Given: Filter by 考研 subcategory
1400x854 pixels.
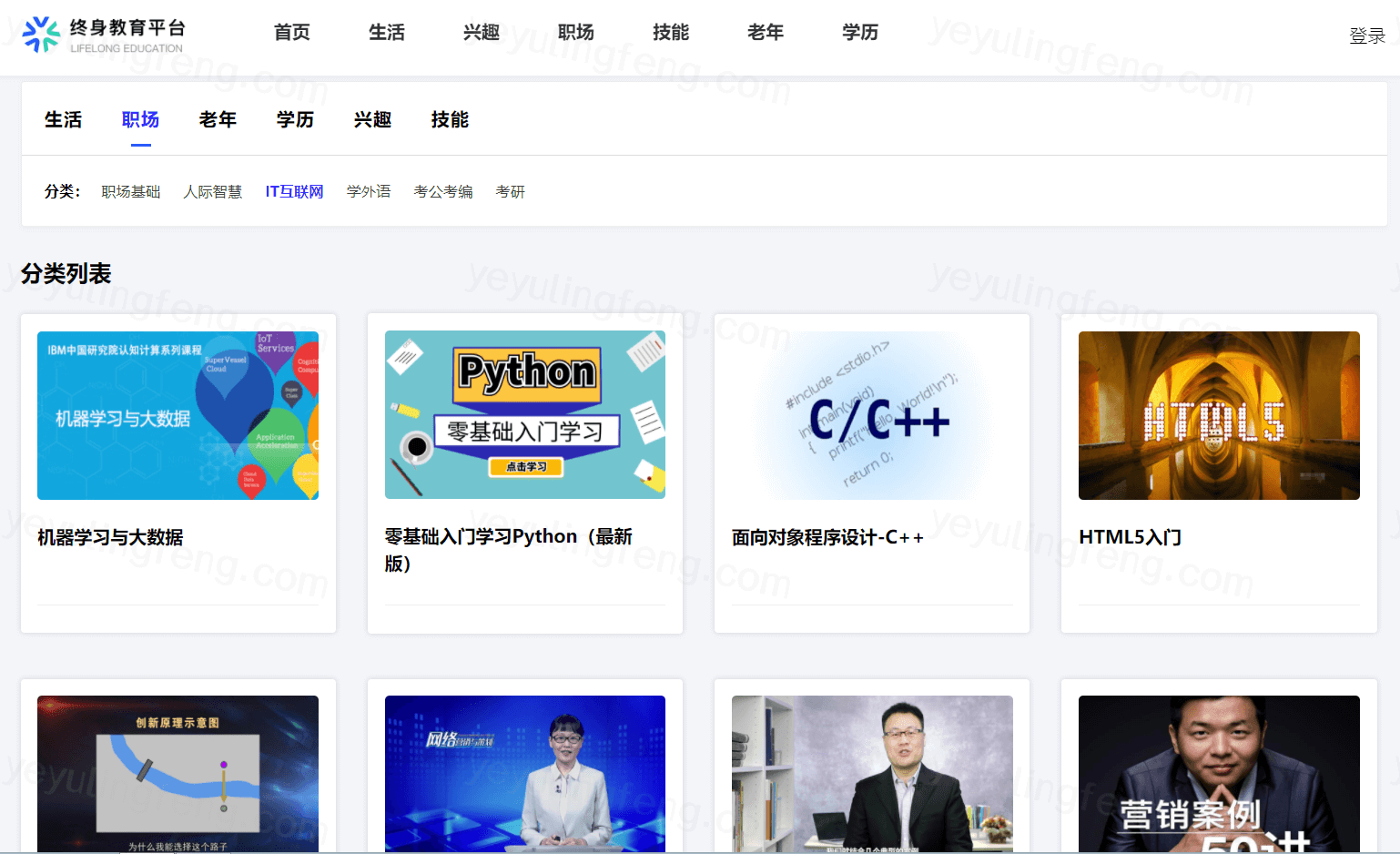Looking at the screenshot, I should pyautogui.click(x=510, y=191).
